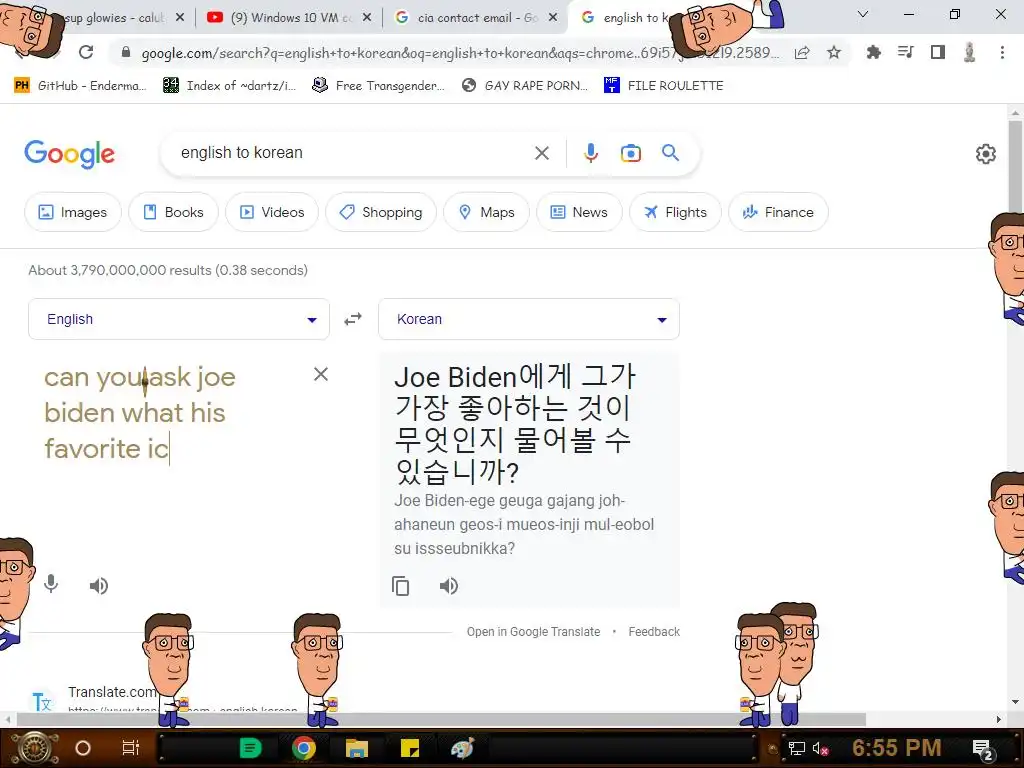Screen dimensions: 1024x768
Task: Unmute the taskbar volume icon
Action: (820, 749)
